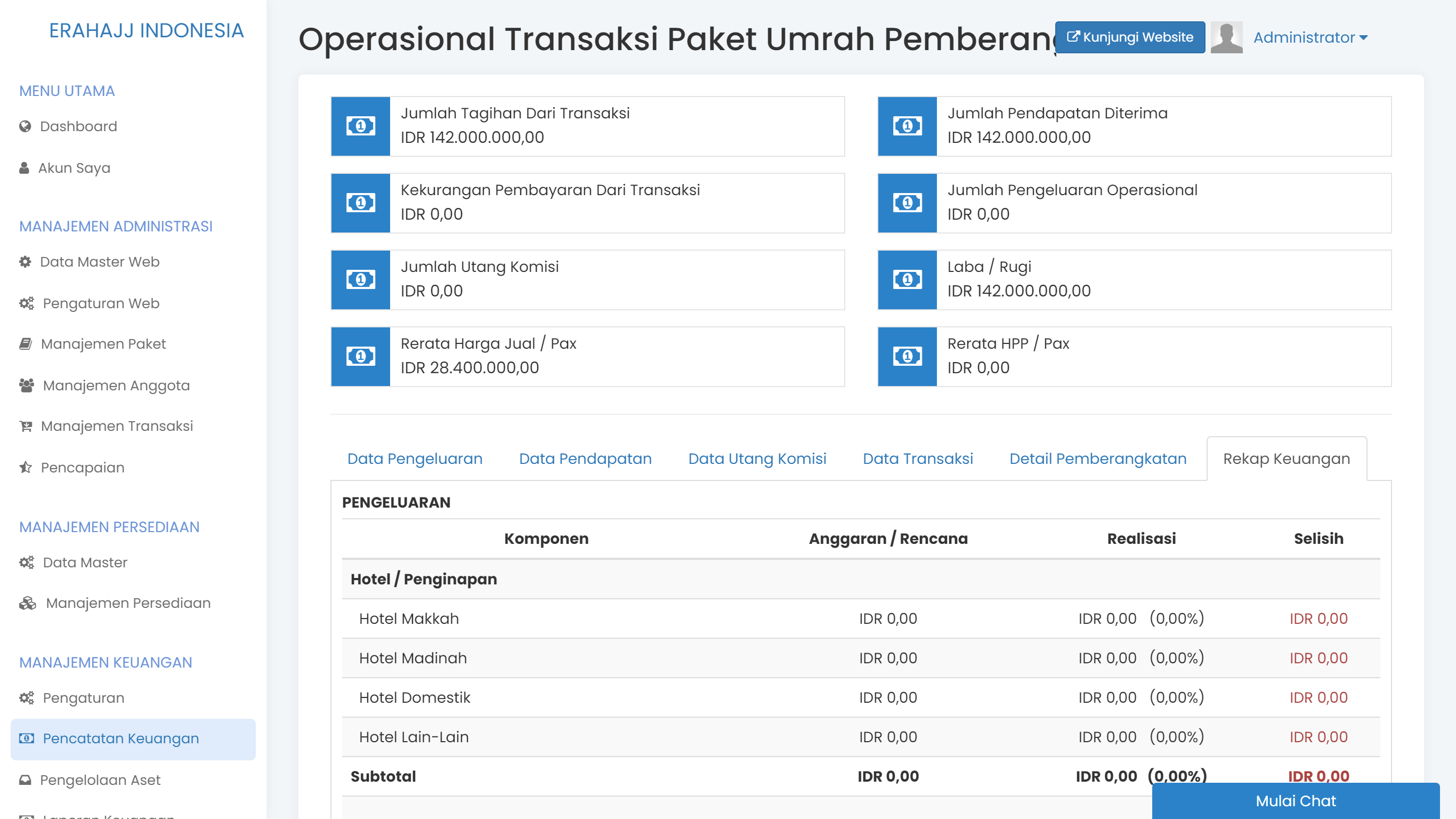The height and width of the screenshot is (819, 1456).
Task: Click the Pencapaian star icon
Action: (26, 467)
